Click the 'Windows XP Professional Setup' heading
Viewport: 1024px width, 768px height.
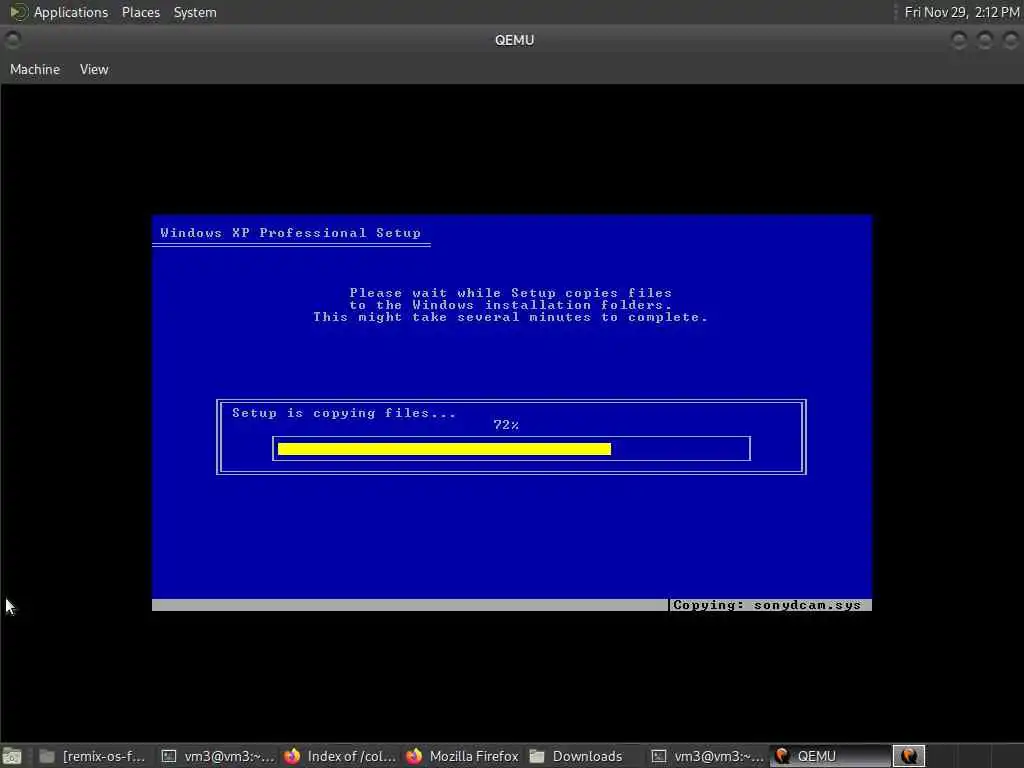pos(291,233)
